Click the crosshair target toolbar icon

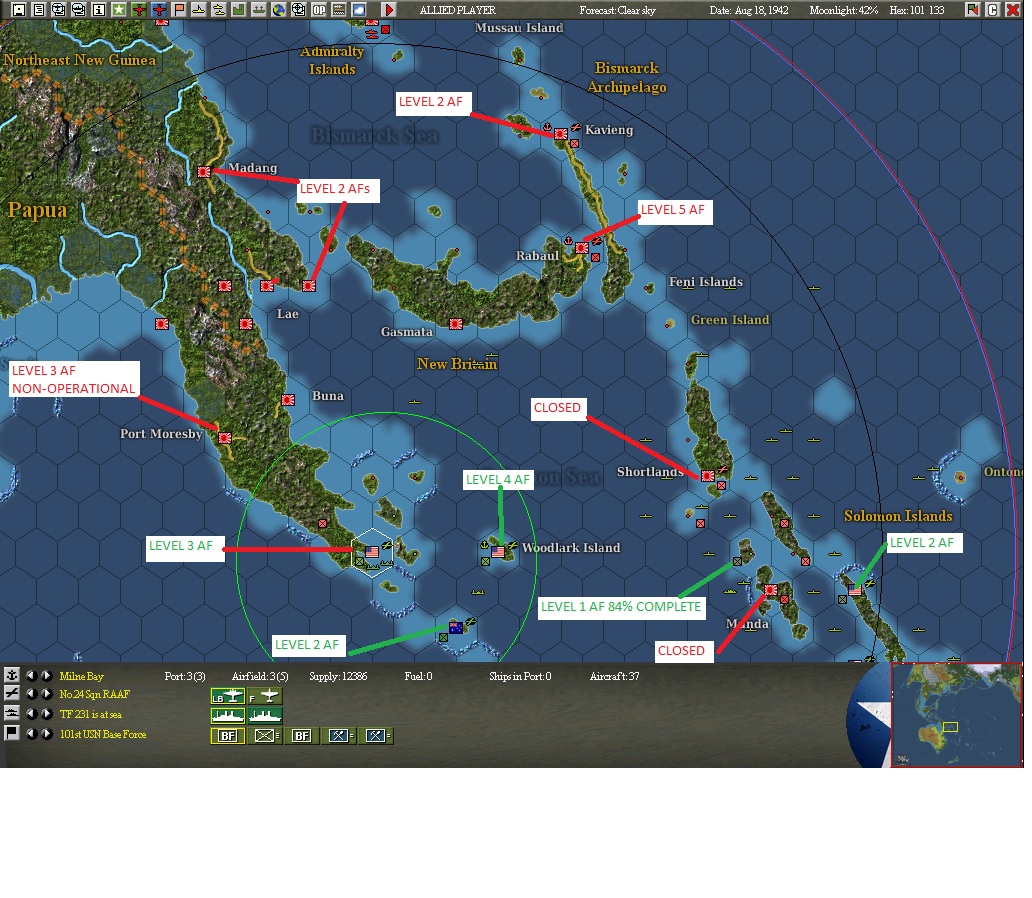tap(299, 9)
